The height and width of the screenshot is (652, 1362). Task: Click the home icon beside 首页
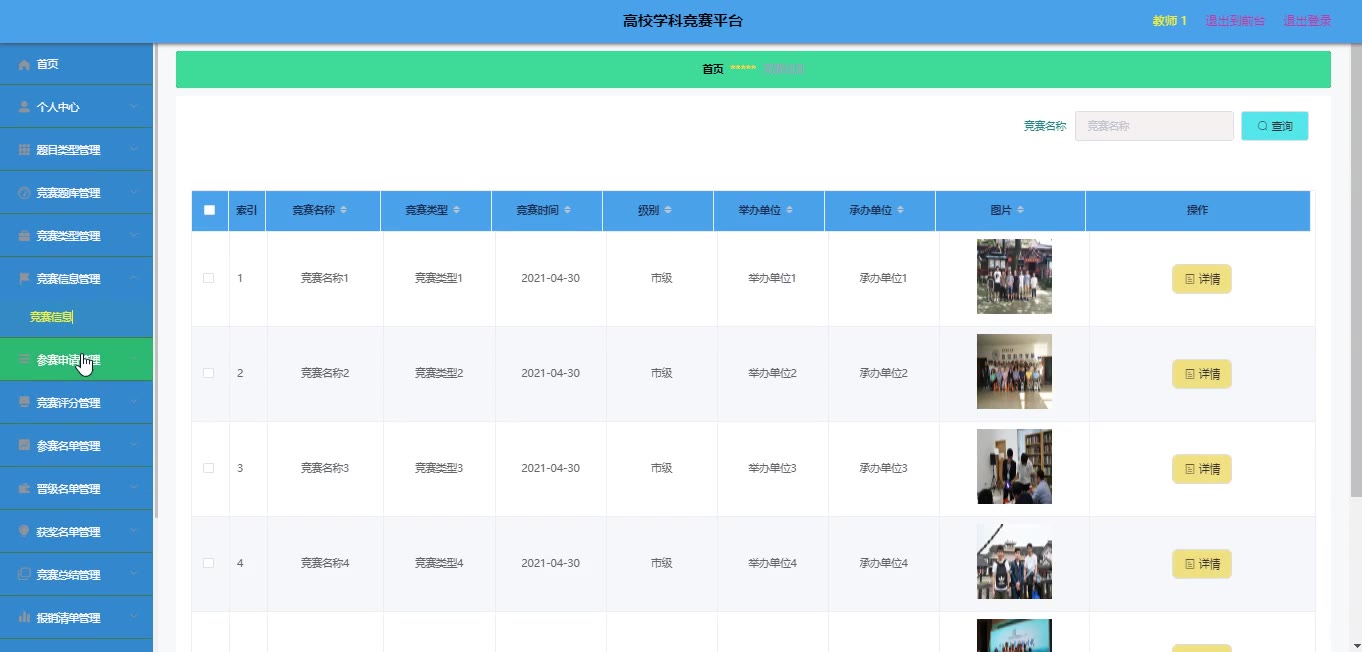(x=24, y=64)
